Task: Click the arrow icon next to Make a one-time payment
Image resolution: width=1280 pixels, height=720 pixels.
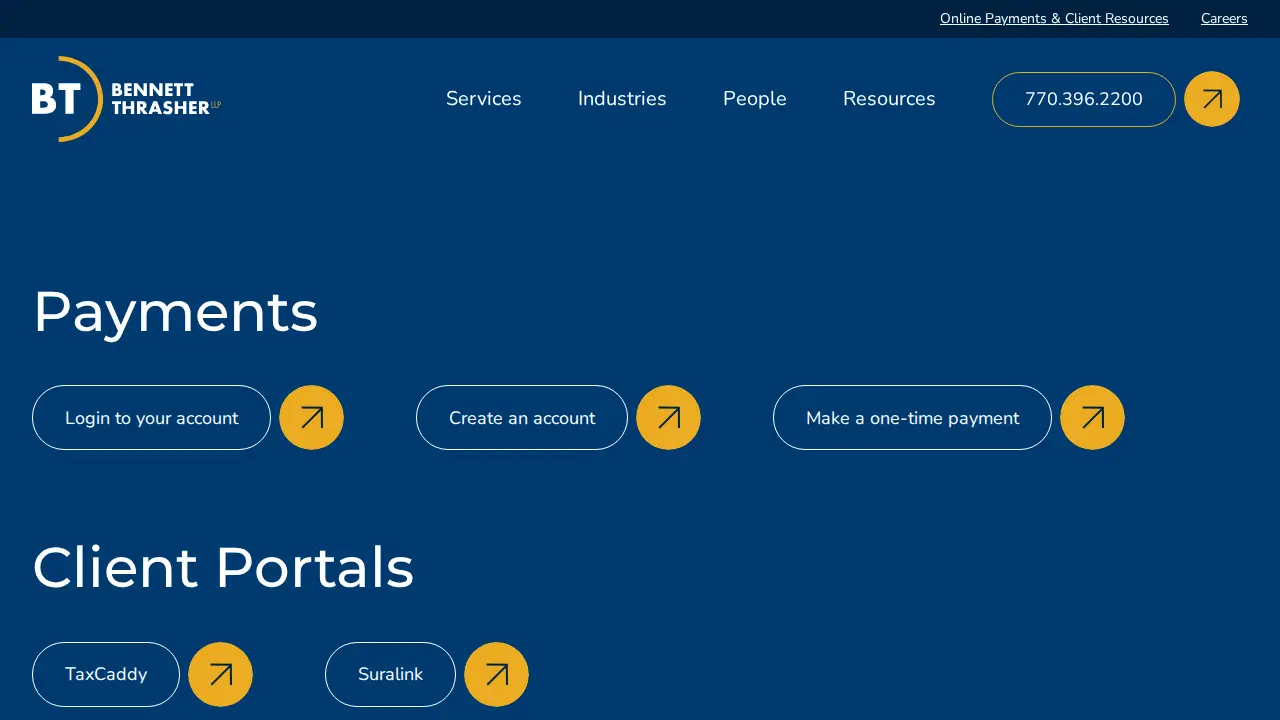Action: (x=1092, y=417)
